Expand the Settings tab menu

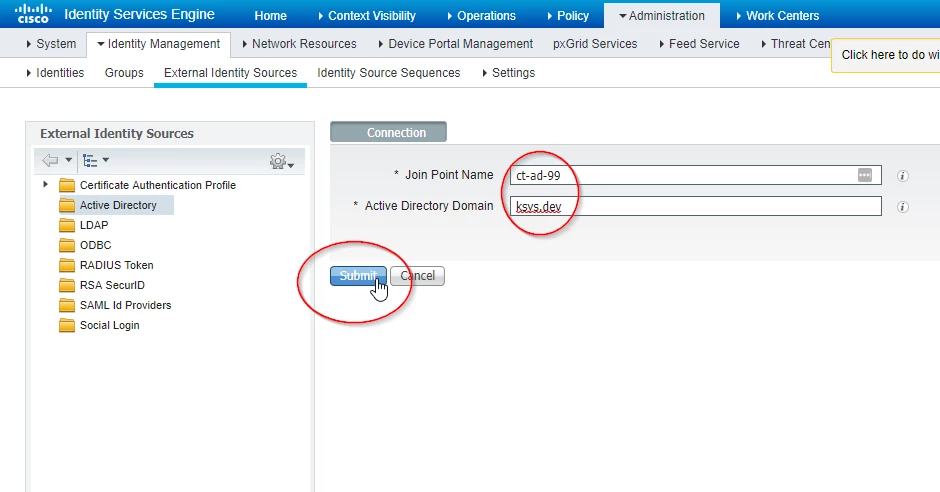[508, 73]
